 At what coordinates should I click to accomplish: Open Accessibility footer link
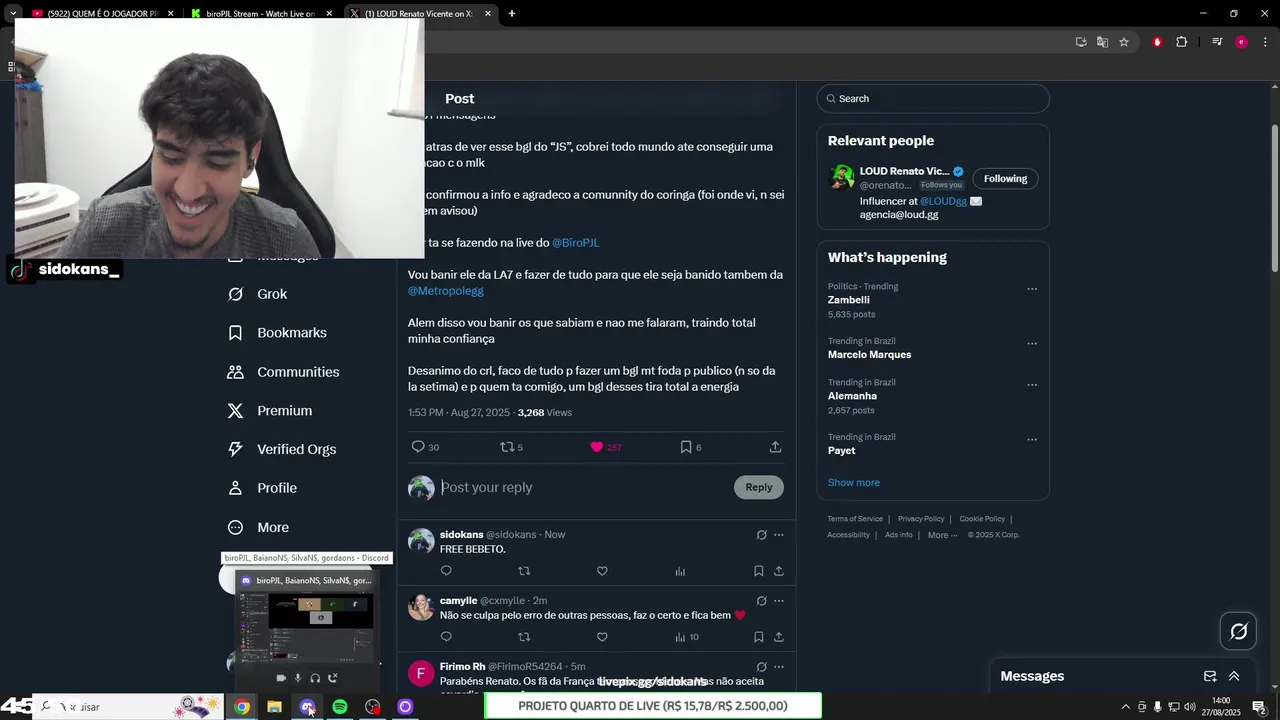848,535
